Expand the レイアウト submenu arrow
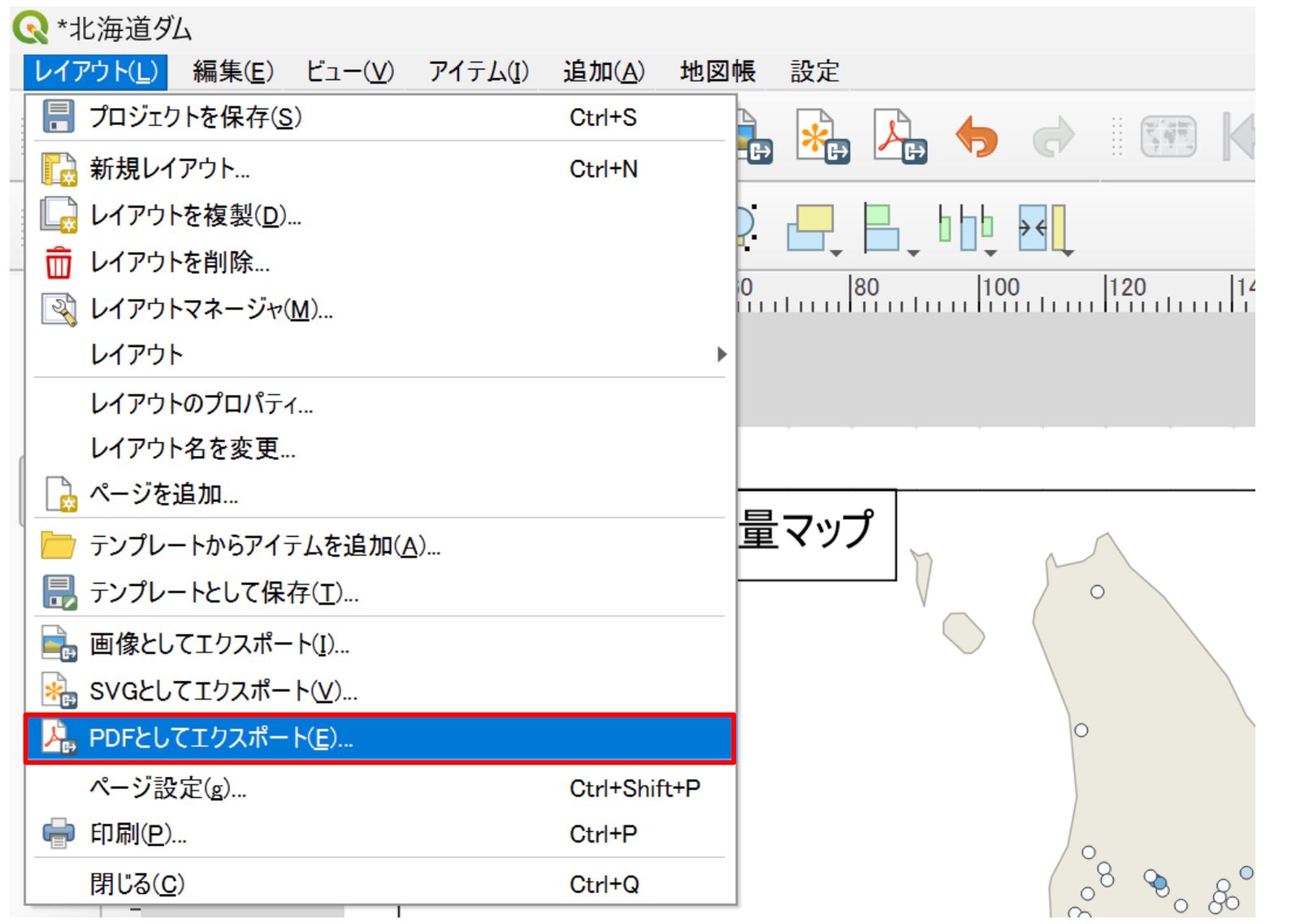The image size is (1300, 924). [721, 354]
